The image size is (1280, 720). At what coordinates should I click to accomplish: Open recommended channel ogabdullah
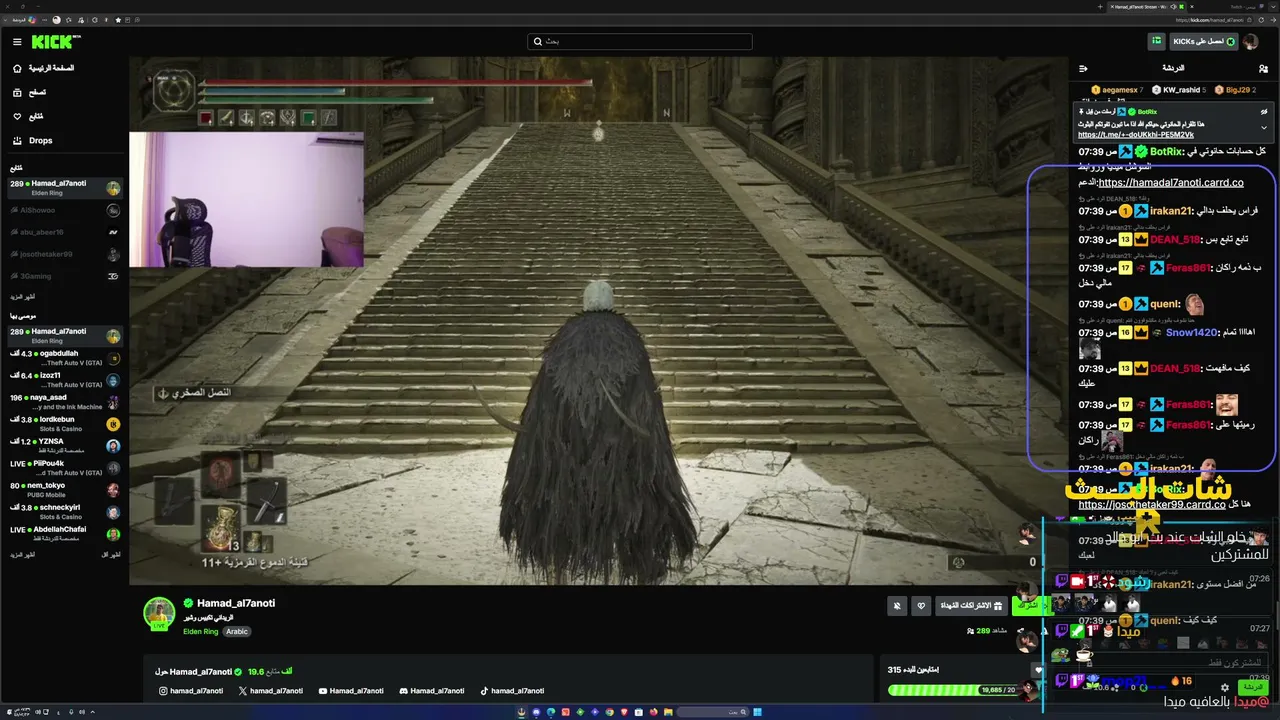click(x=65, y=357)
